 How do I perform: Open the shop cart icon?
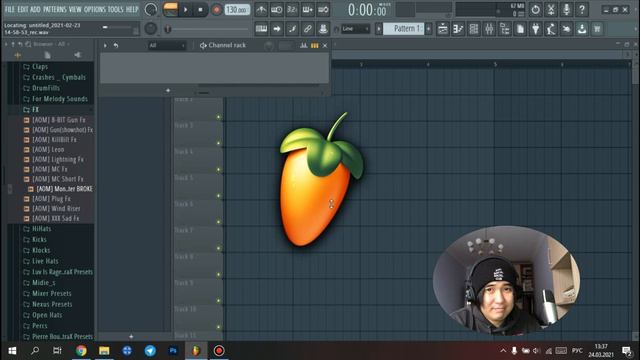[x=598, y=29]
